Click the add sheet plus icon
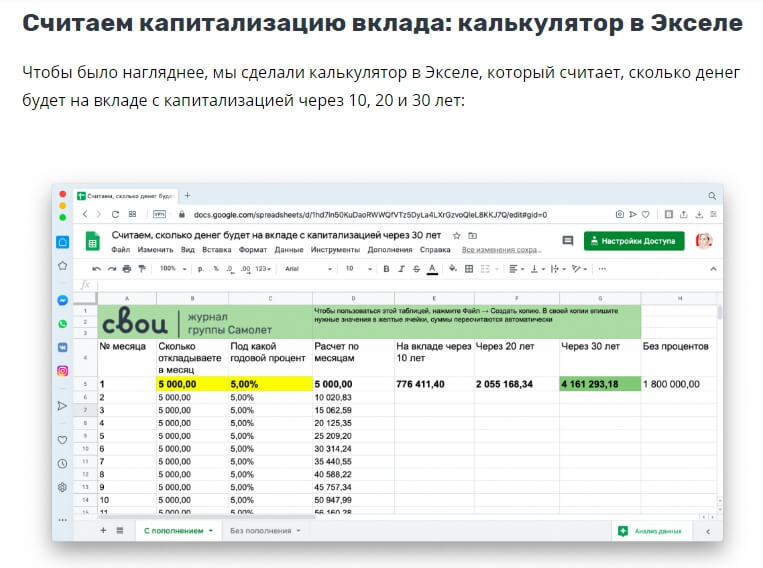763x568 pixels. pos(103,530)
